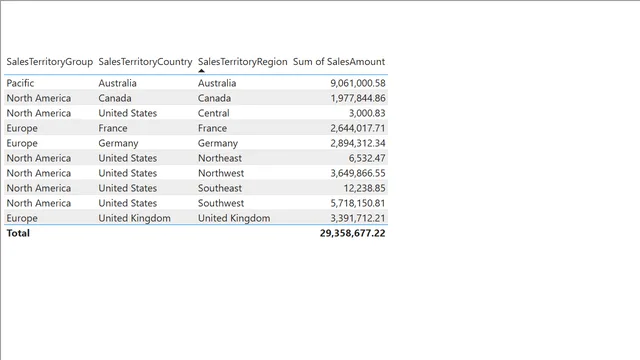
Task: Select the 1,977,844.86 sales amount
Action: (358, 98)
